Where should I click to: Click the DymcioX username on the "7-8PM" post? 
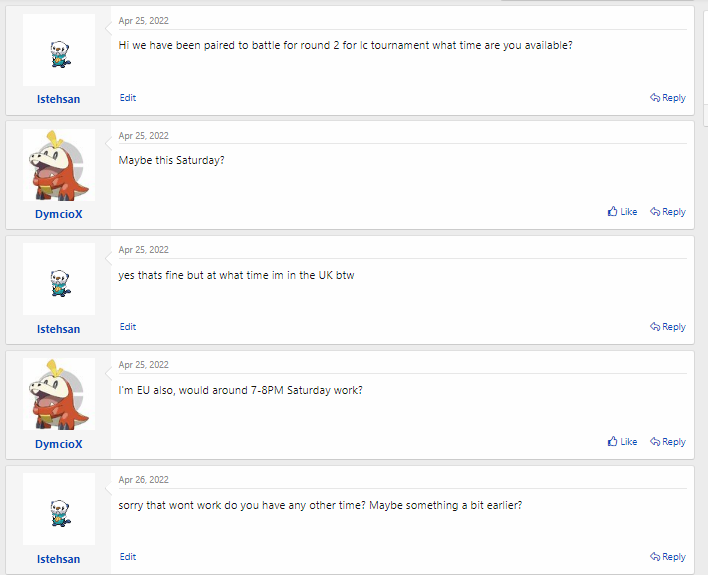tap(59, 444)
